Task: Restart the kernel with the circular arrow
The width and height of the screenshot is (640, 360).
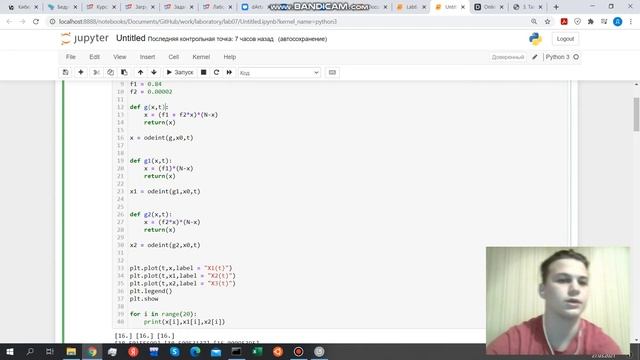Action: click(x=216, y=72)
